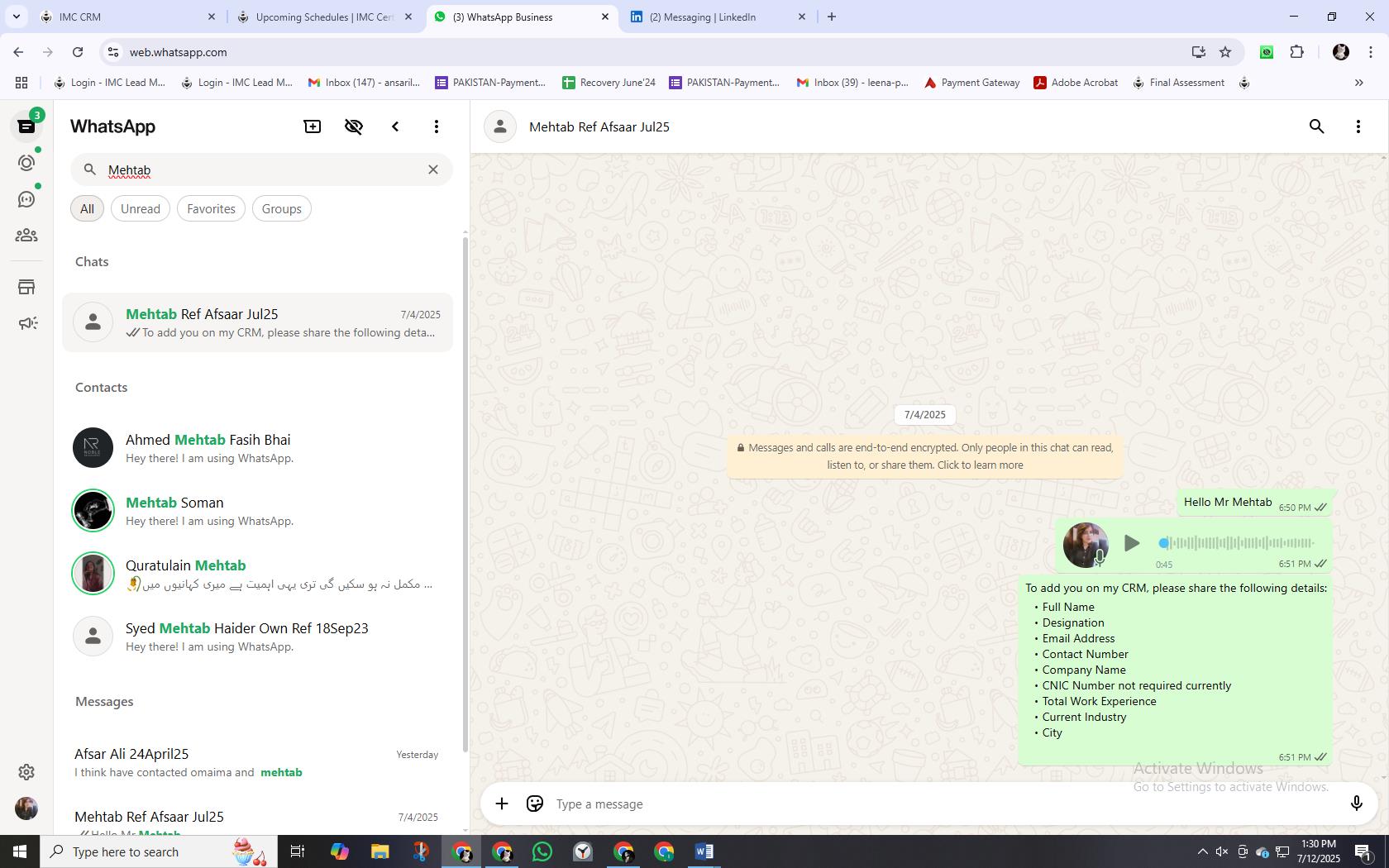Switch to IMC CRM browser tab
The image size is (1389, 868).
(x=128, y=17)
